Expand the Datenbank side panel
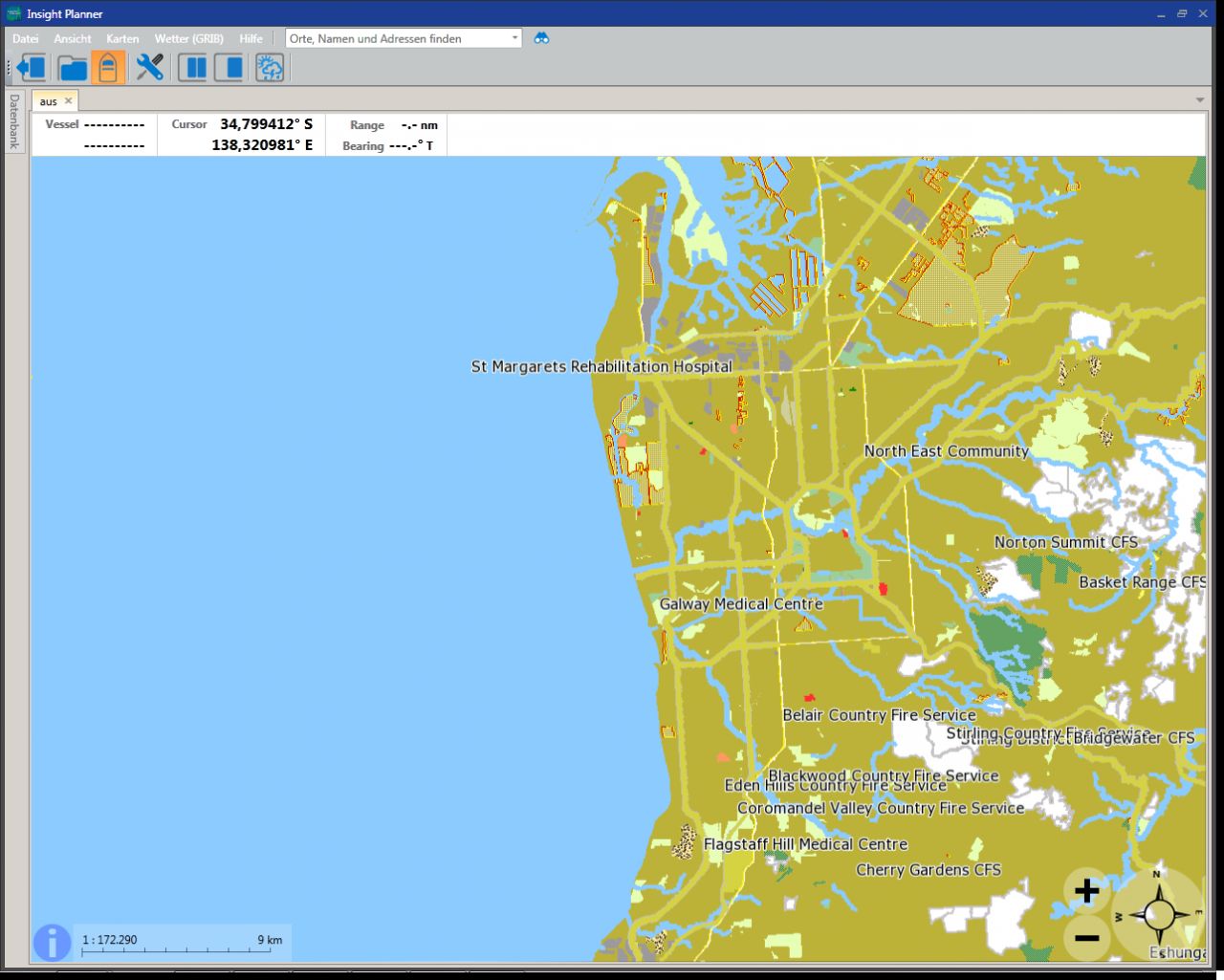 (14, 121)
